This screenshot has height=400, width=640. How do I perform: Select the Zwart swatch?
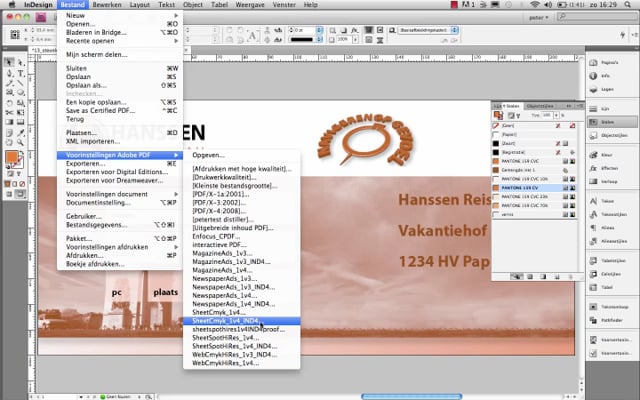click(535, 144)
